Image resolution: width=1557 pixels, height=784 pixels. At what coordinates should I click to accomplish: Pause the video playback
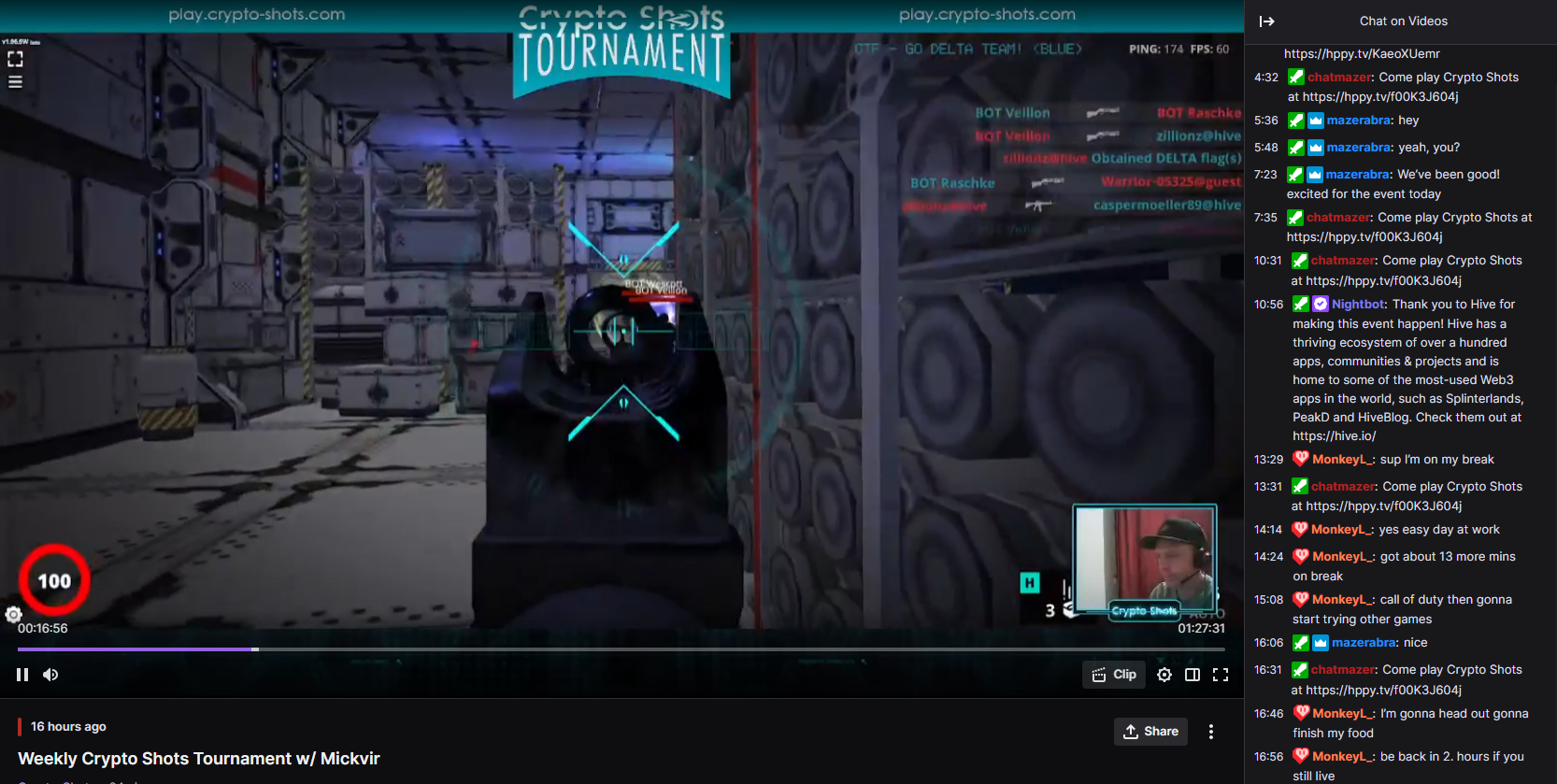pos(22,675)
